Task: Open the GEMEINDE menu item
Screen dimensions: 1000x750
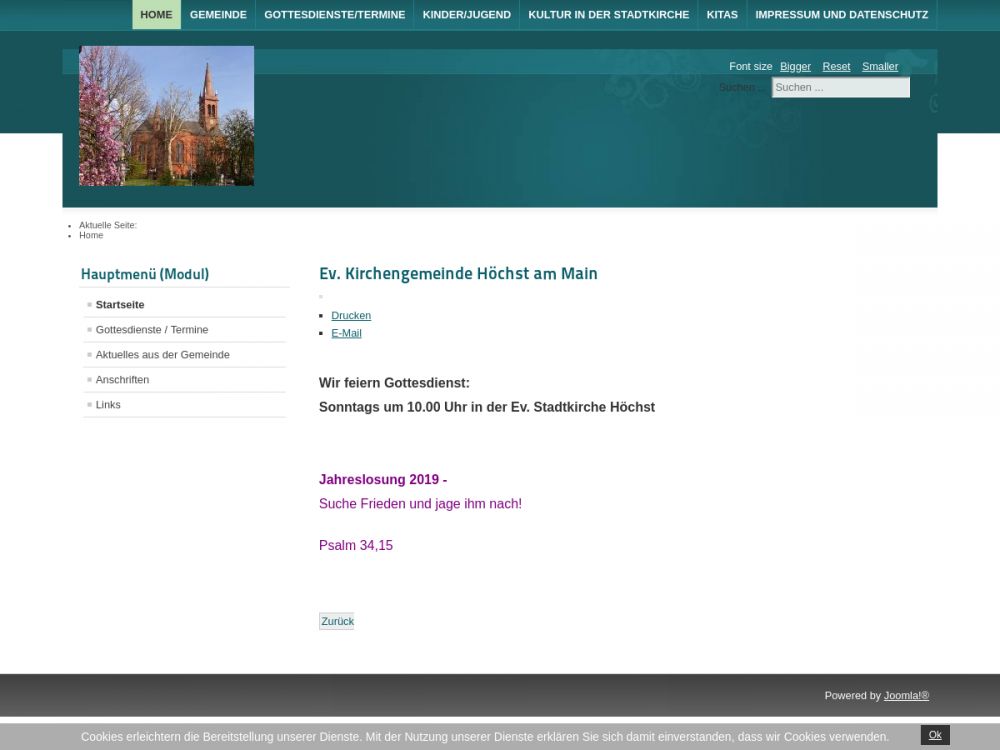Action: pos(218,15)
